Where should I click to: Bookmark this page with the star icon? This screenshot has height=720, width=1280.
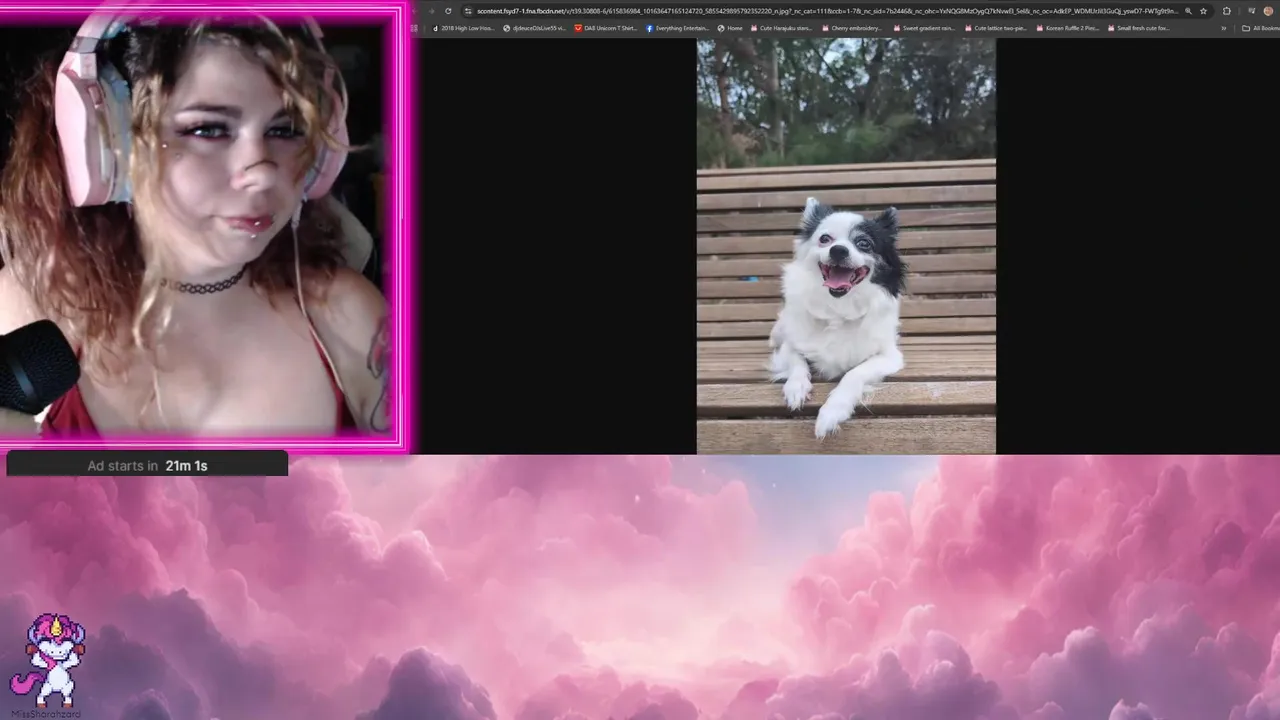1203,11
